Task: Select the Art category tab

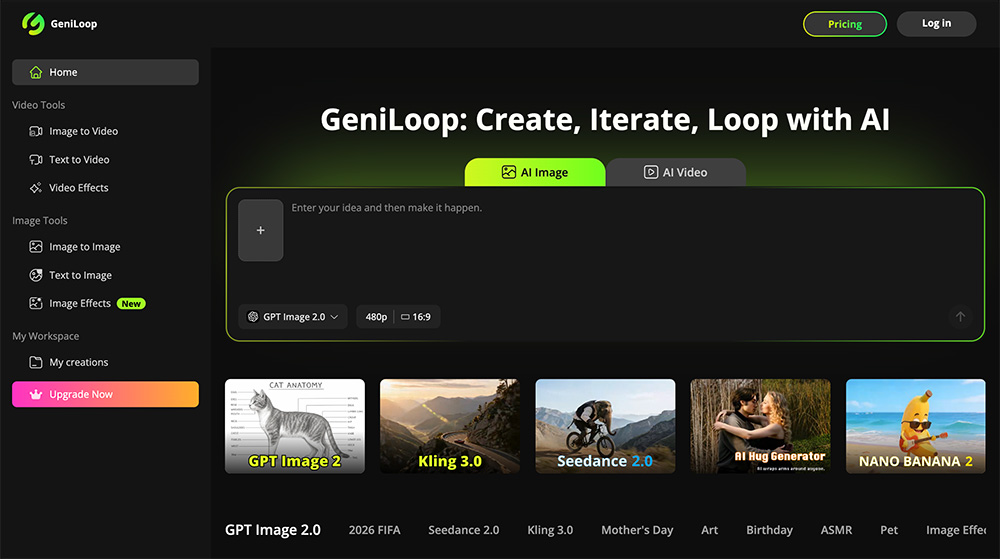Action: tap(710, 530)
